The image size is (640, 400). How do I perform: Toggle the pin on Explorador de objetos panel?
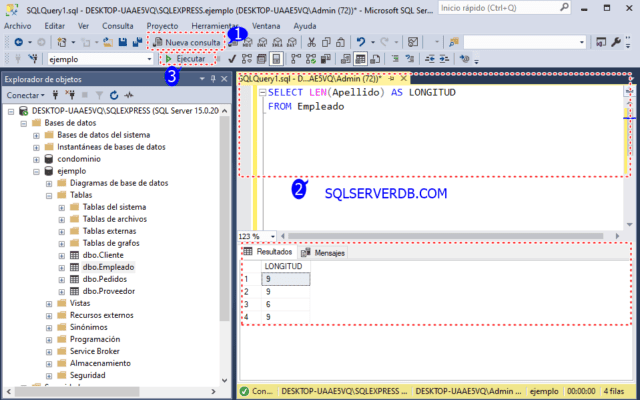click(x=213, y=79)
